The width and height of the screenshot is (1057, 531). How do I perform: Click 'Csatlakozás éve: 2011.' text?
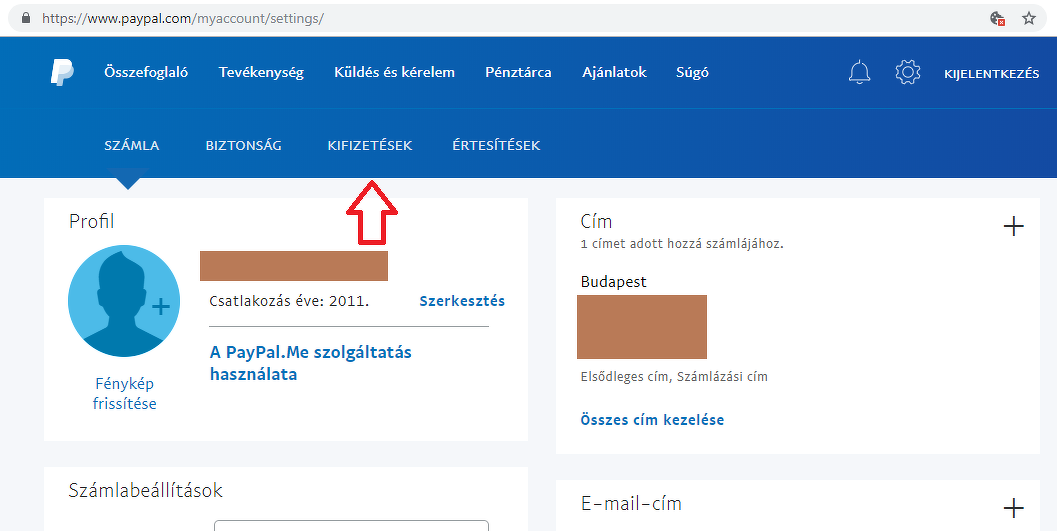coord(289,301)
